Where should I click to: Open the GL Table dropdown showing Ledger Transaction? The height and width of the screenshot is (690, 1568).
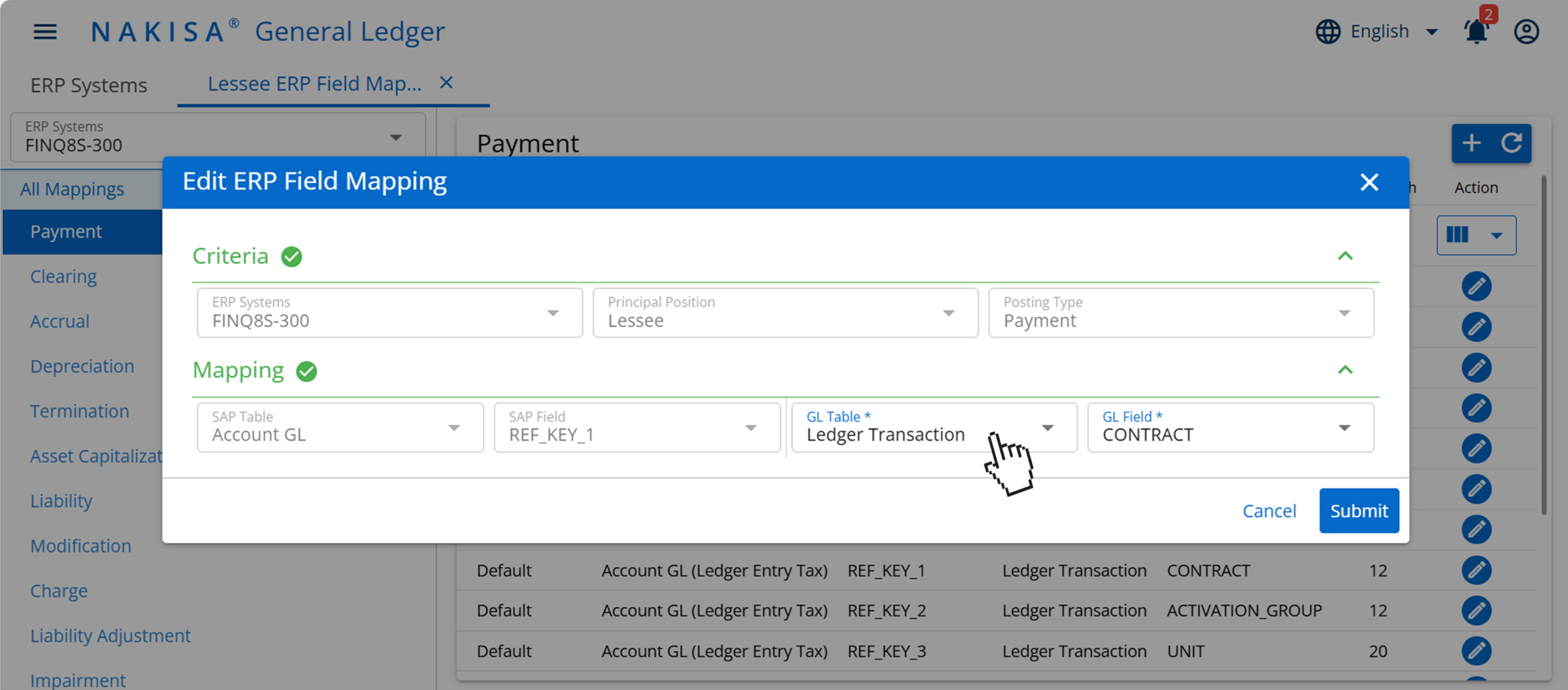[x=1047, y=427]
